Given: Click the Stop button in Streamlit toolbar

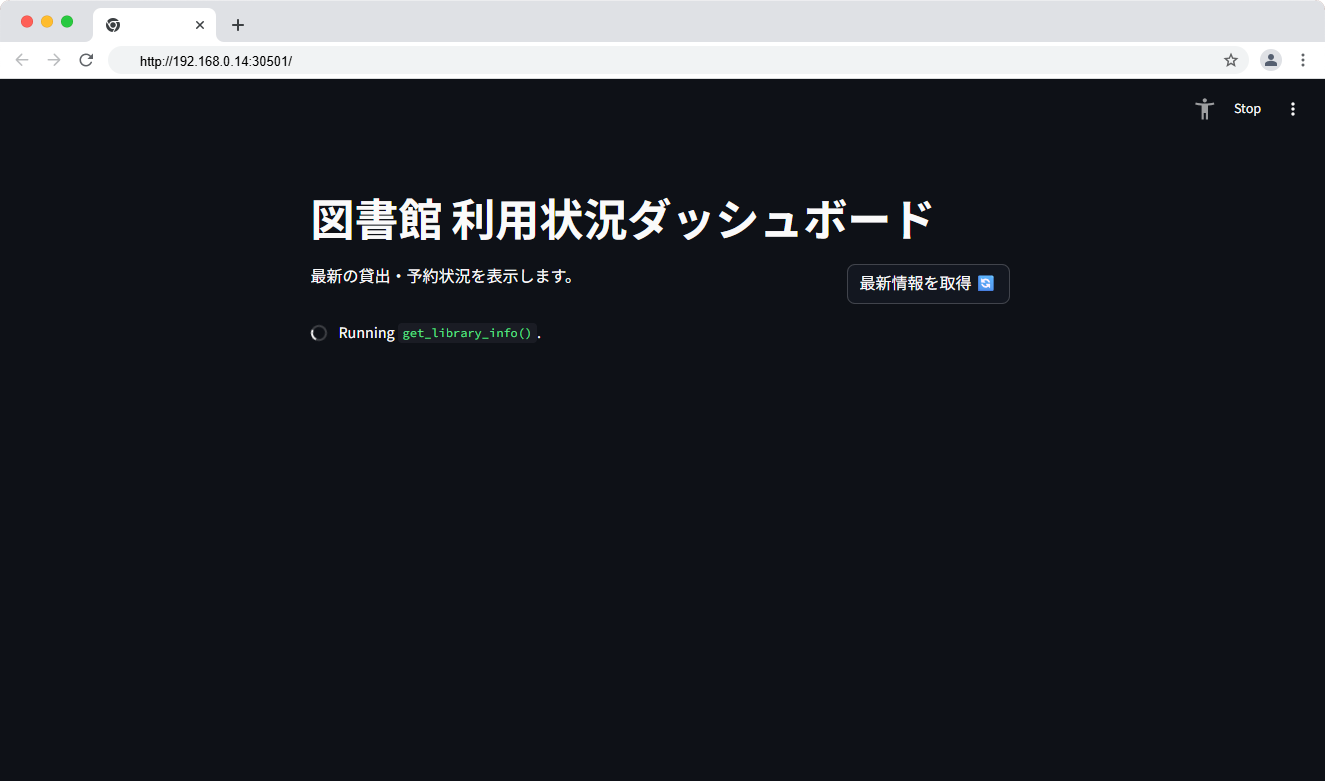Looking at the screenshot, I should (1247, 109).
